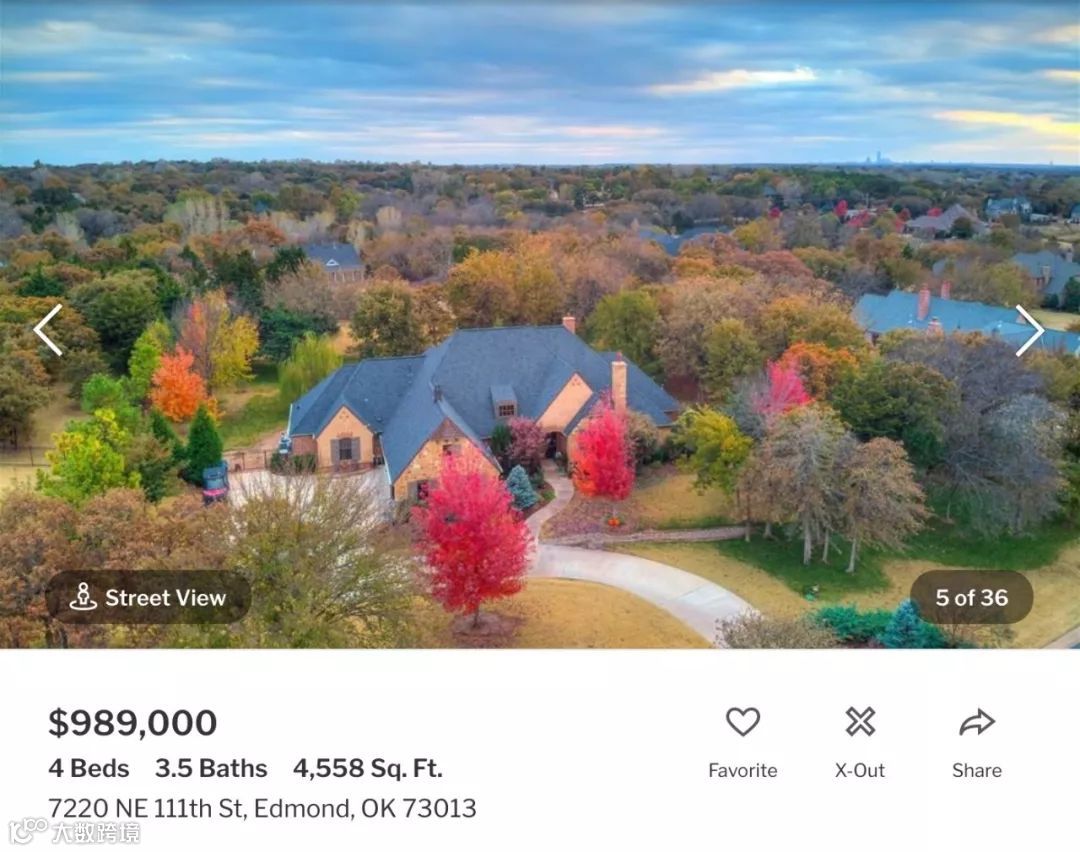The height and width of the screenshot is (852, 1080).
Task: Advance to the next listing photo
Action: pyautogui.click(x=1029, y=331)
